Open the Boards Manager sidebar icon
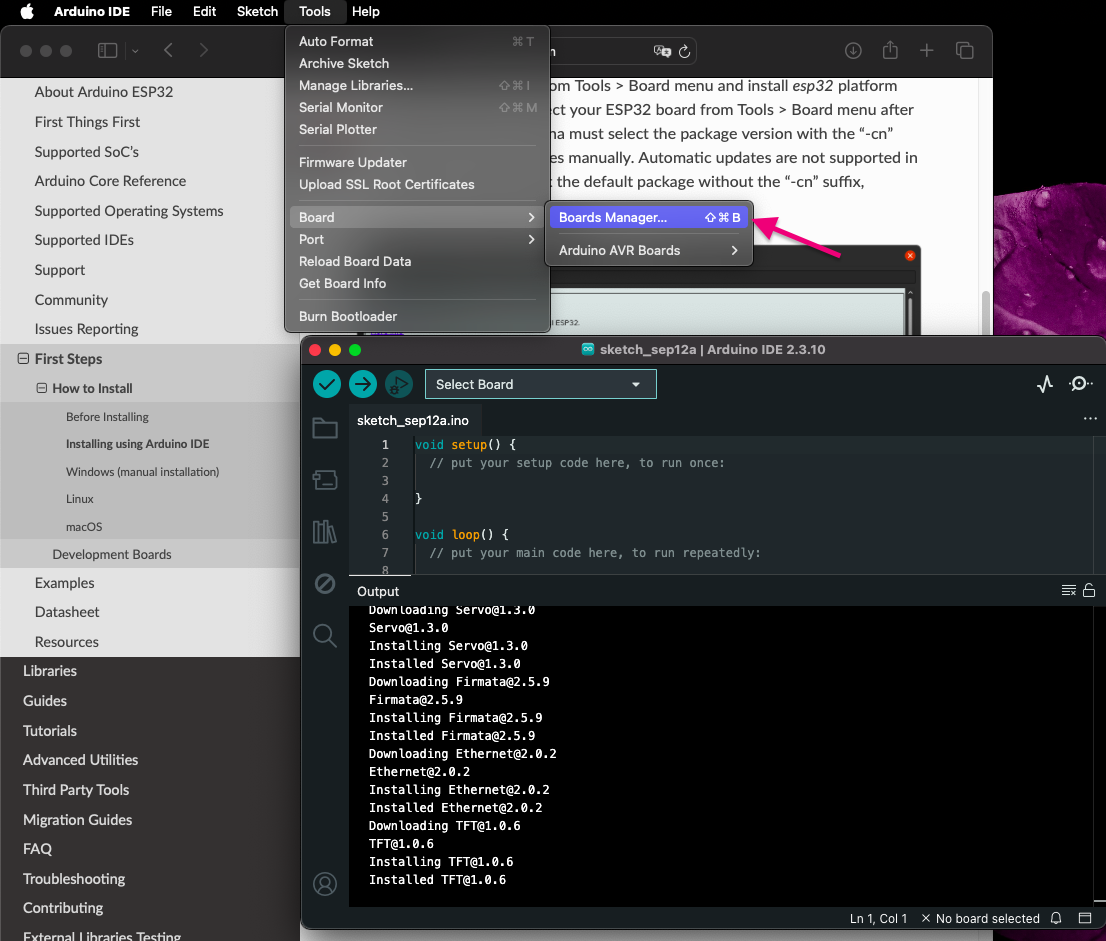The image size is (1106, 941). (324, 480)
